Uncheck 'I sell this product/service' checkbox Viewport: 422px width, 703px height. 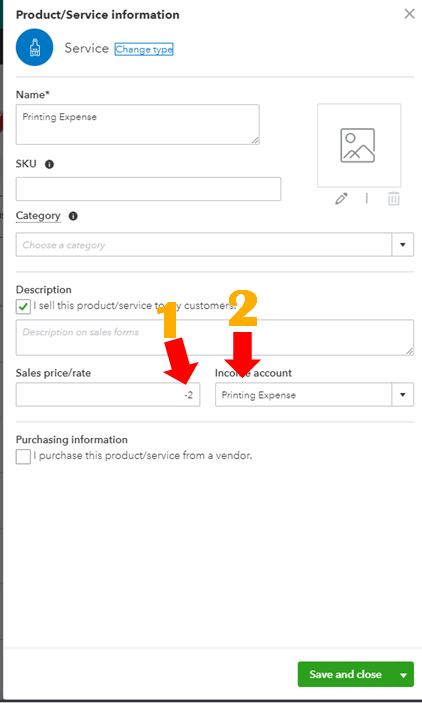point(23,307)
